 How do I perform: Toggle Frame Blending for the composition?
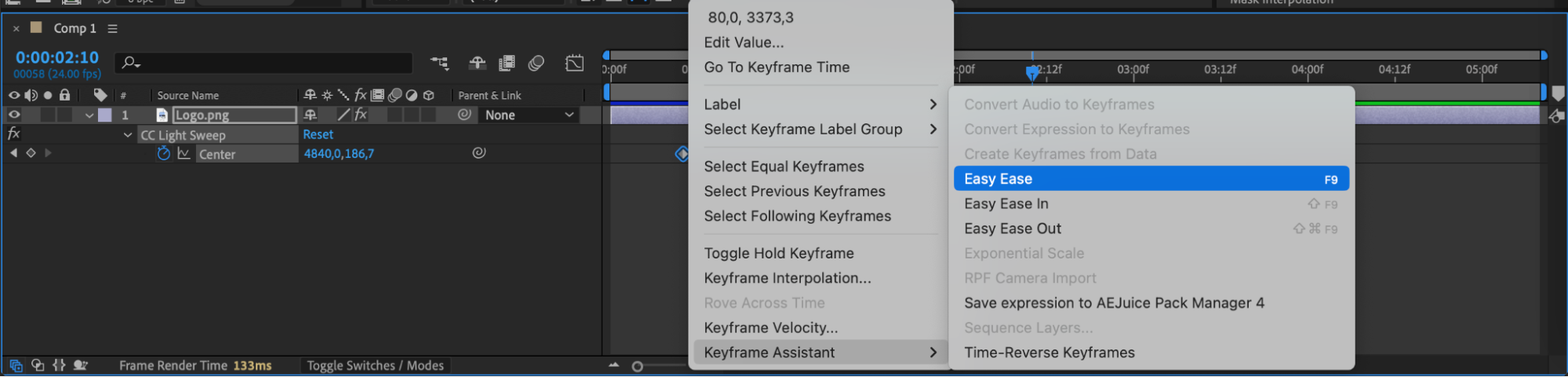tap(507, 63)
